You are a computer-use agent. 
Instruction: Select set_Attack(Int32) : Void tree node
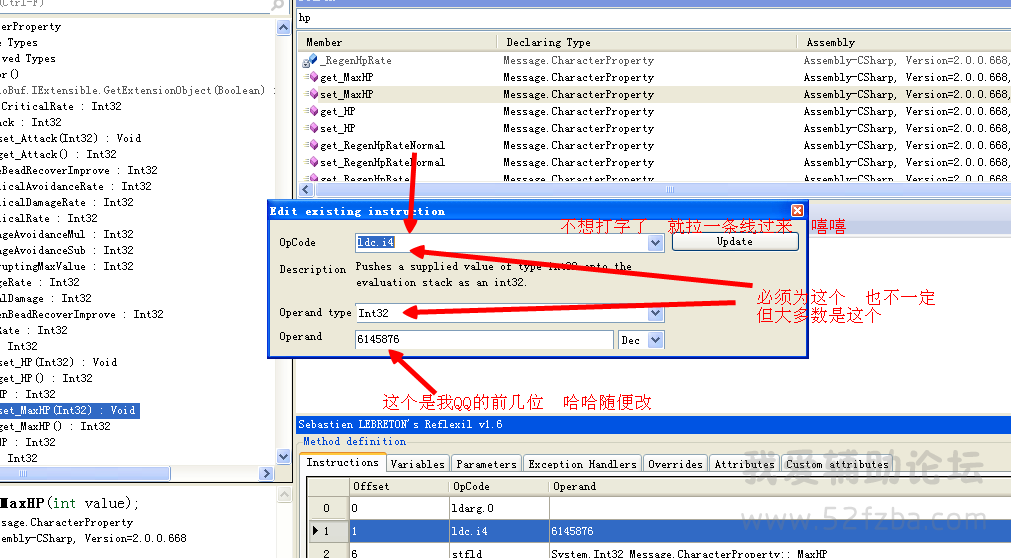pos(70,138)
